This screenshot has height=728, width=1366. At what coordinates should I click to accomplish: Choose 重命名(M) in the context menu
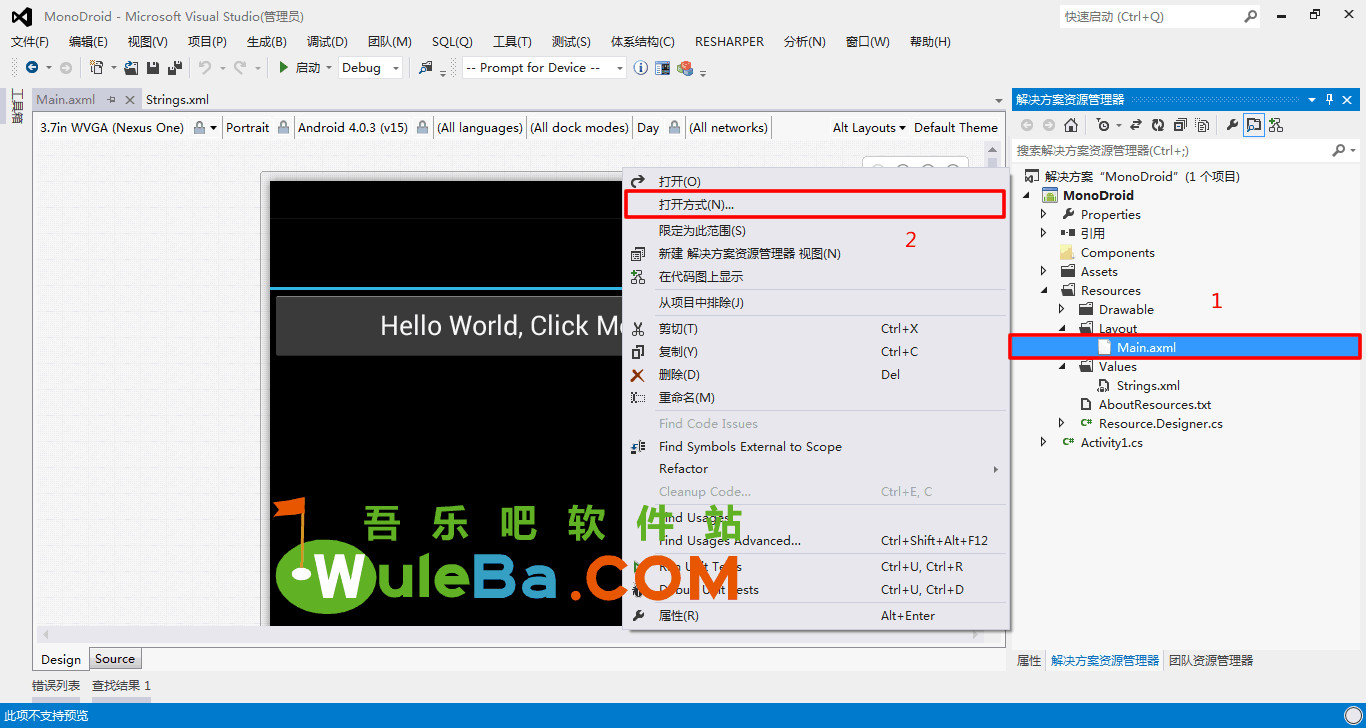click(815, 397)
